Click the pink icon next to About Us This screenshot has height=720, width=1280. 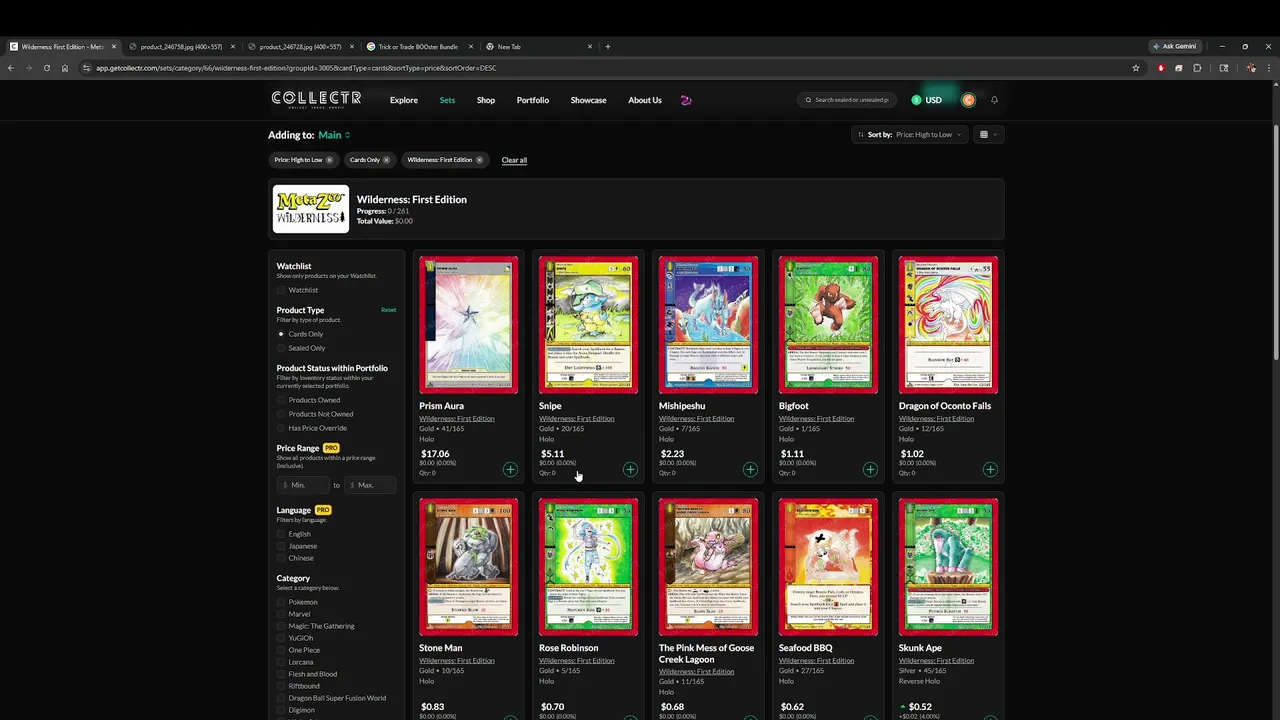pyautogui.click(x=686, y=100)
